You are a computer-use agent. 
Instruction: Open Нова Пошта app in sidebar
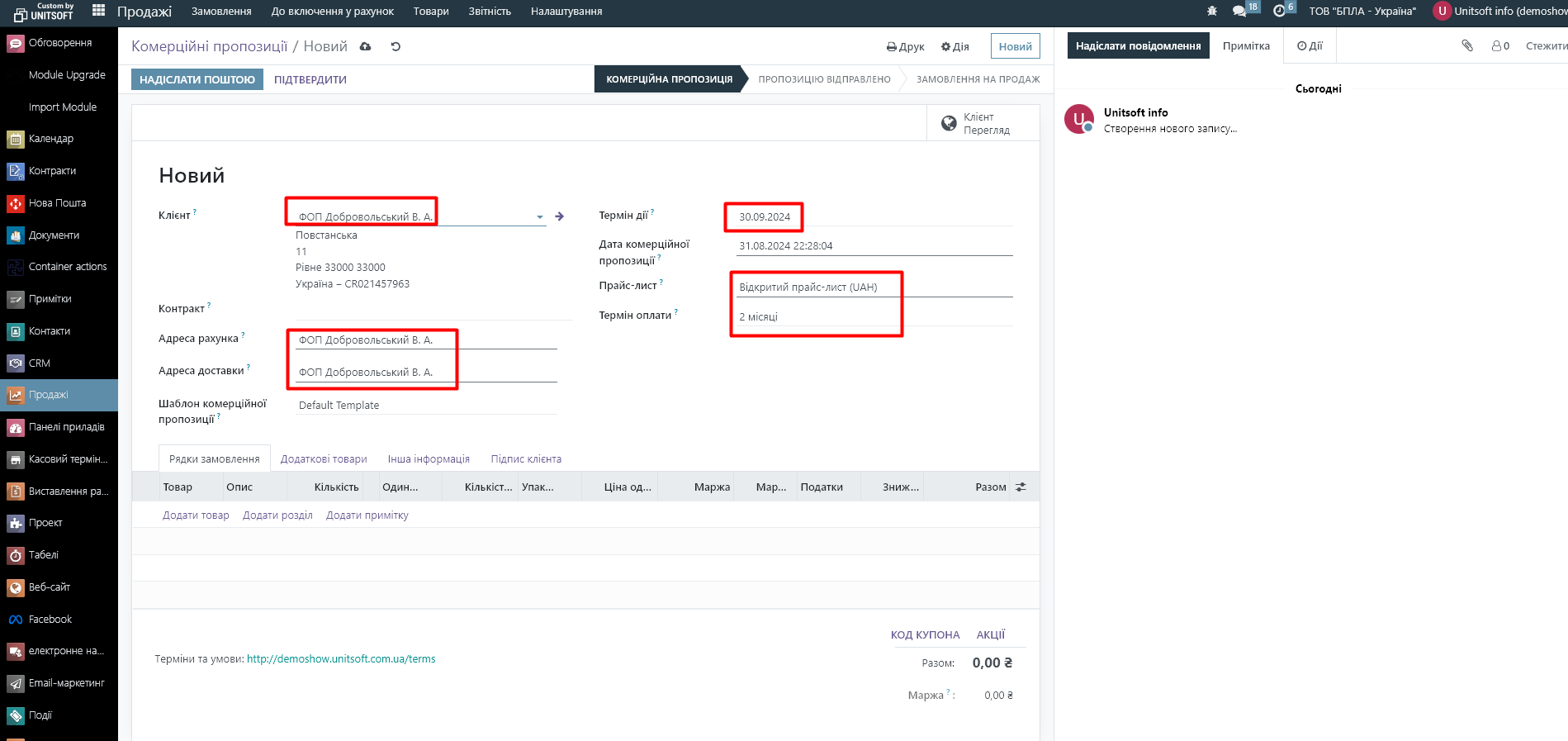click(x=57, y=203)
